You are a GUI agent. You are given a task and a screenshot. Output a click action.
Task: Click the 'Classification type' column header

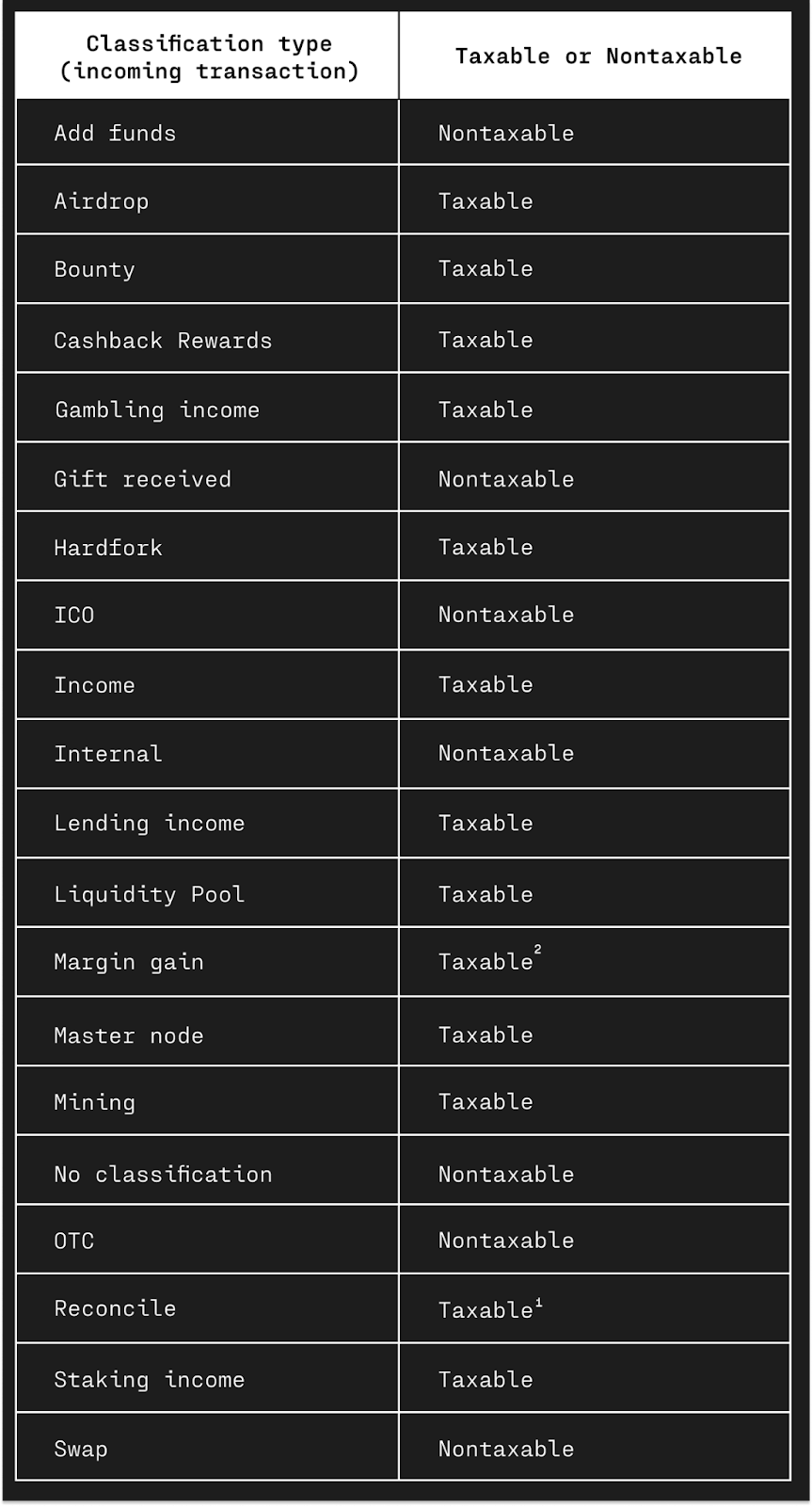pos(208,56)
